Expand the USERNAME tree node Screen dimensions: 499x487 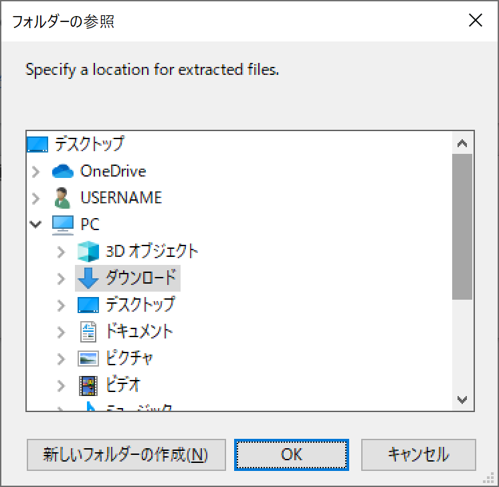(36, 198)
